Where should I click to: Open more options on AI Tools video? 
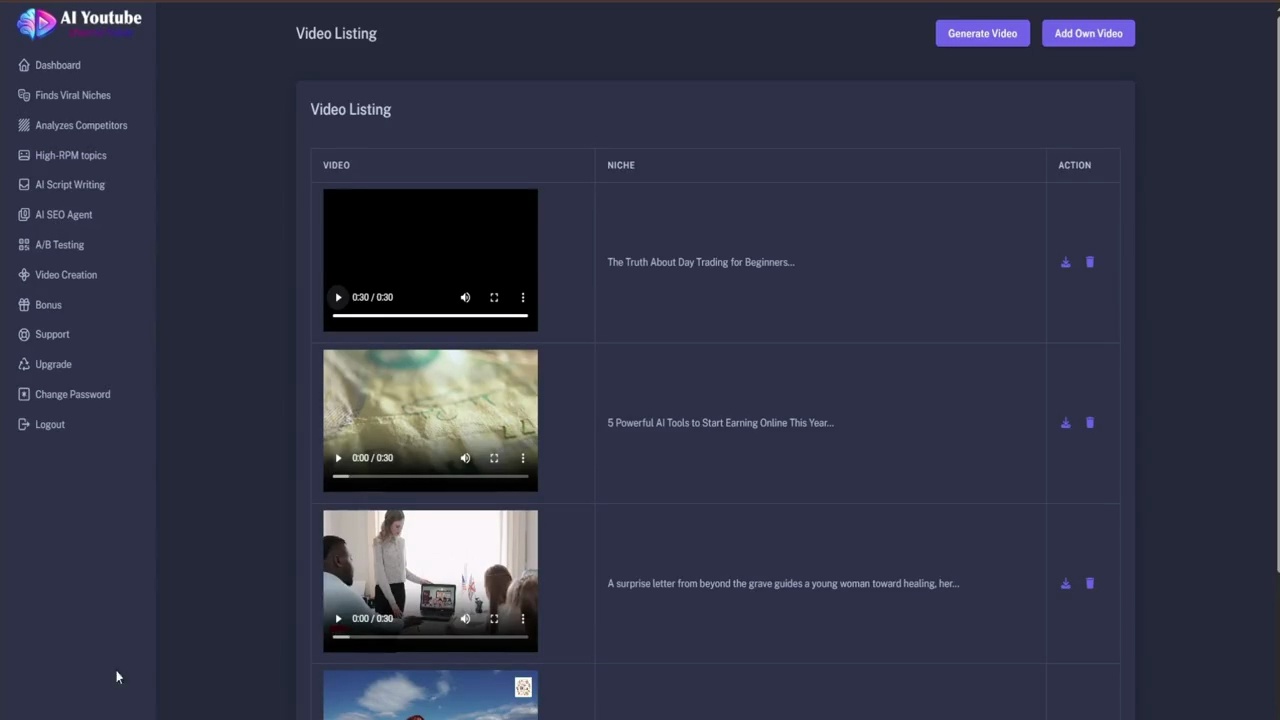[523, 458]
